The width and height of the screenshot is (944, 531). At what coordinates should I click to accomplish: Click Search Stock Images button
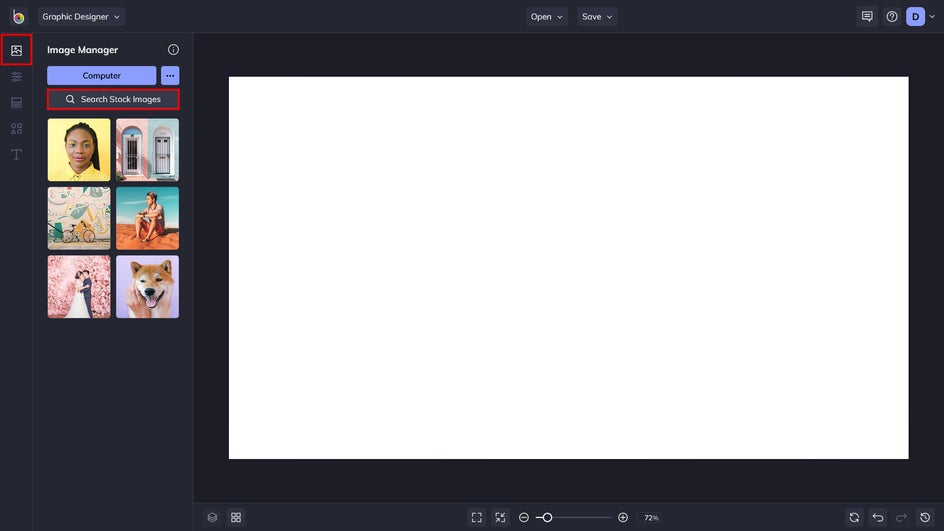point(113,99)
